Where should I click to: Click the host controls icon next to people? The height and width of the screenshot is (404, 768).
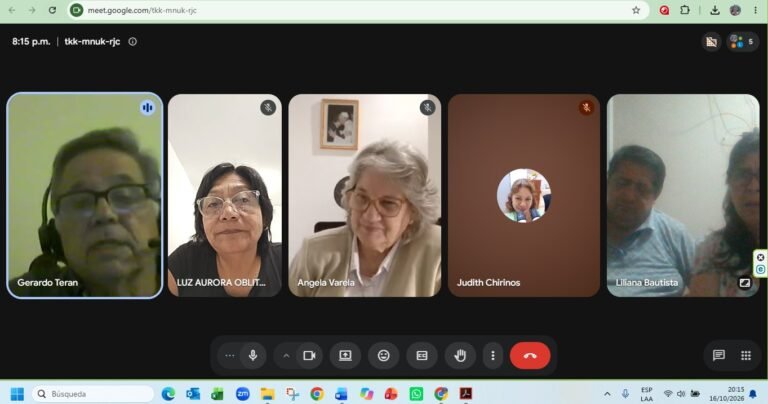[x=711, y=42]
